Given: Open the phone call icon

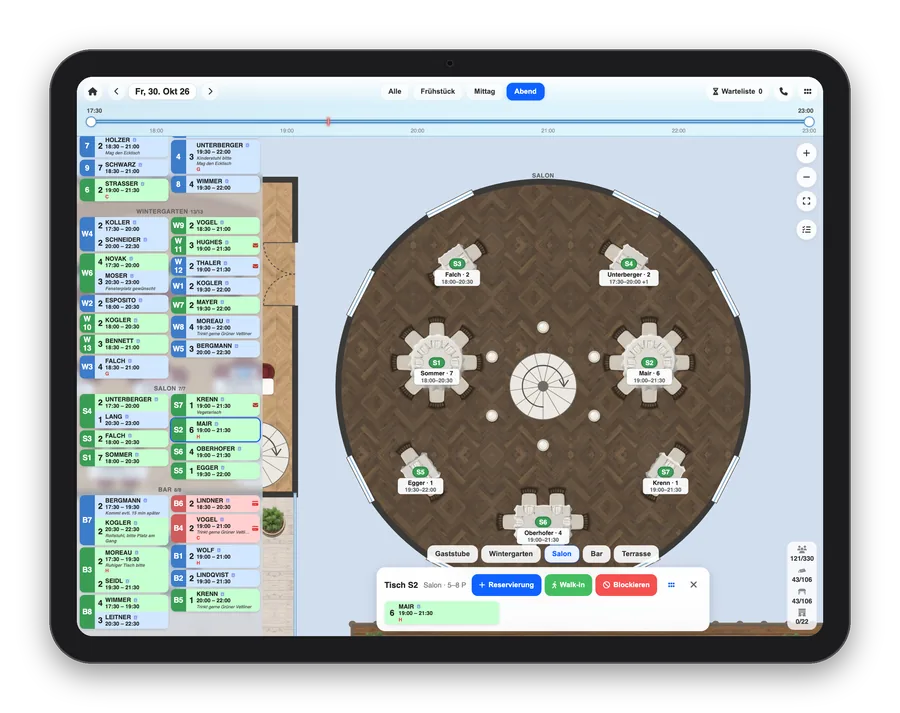Looking at the screenshot, I should (783, 91).
